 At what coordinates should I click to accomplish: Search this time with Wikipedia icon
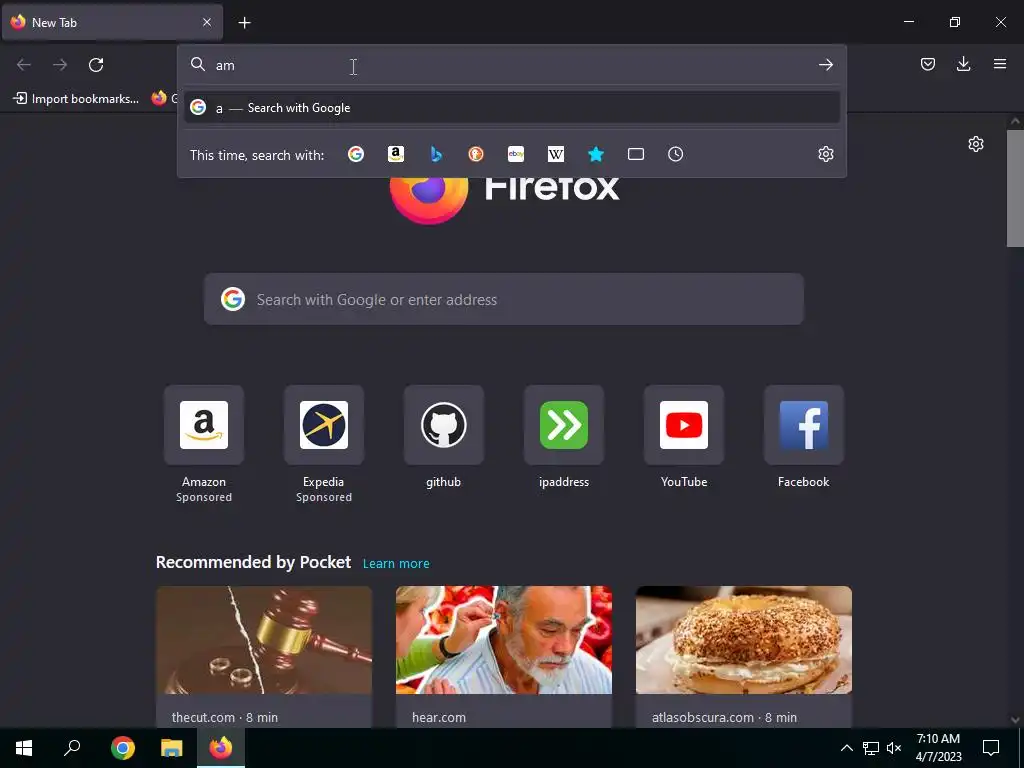coord(556,154)
